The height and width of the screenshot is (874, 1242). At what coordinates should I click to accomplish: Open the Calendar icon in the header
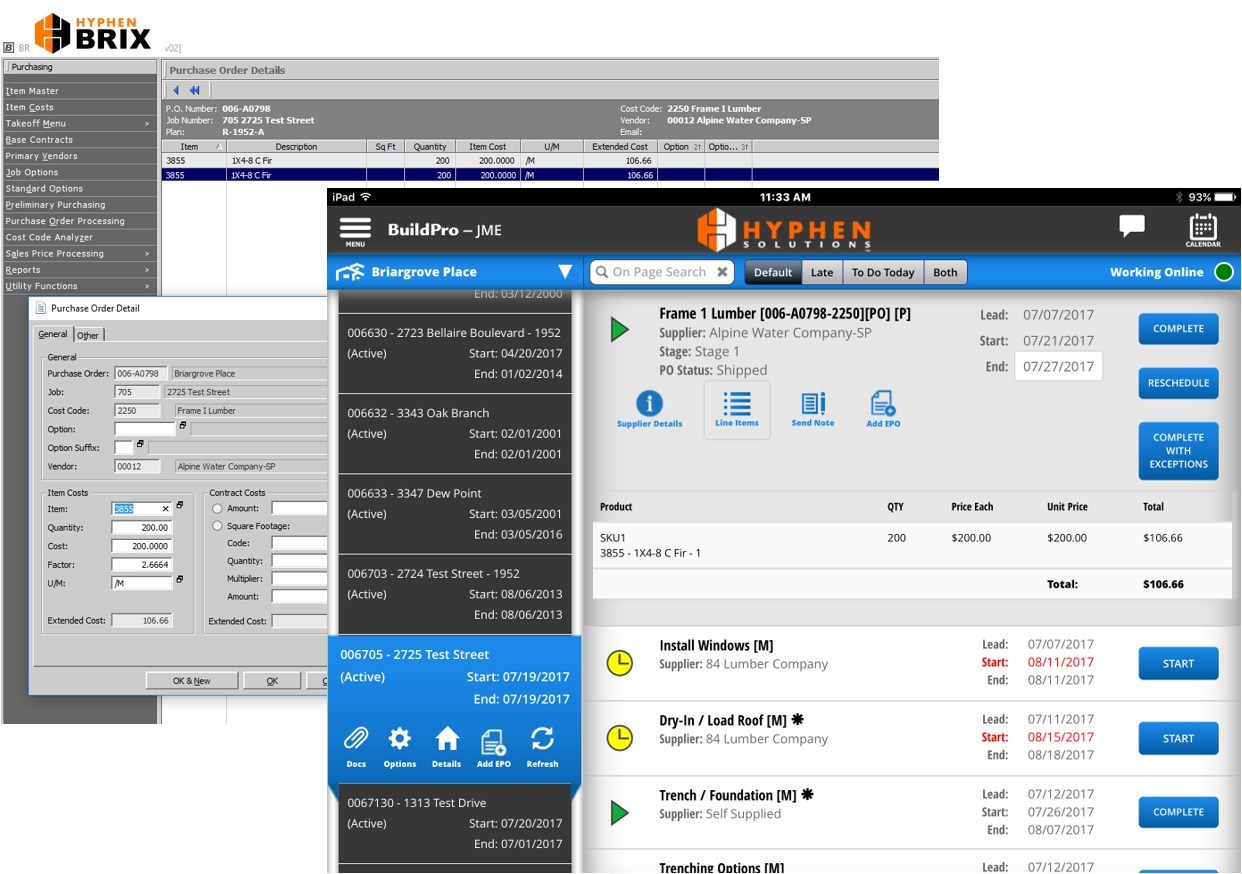point(1203,230)
